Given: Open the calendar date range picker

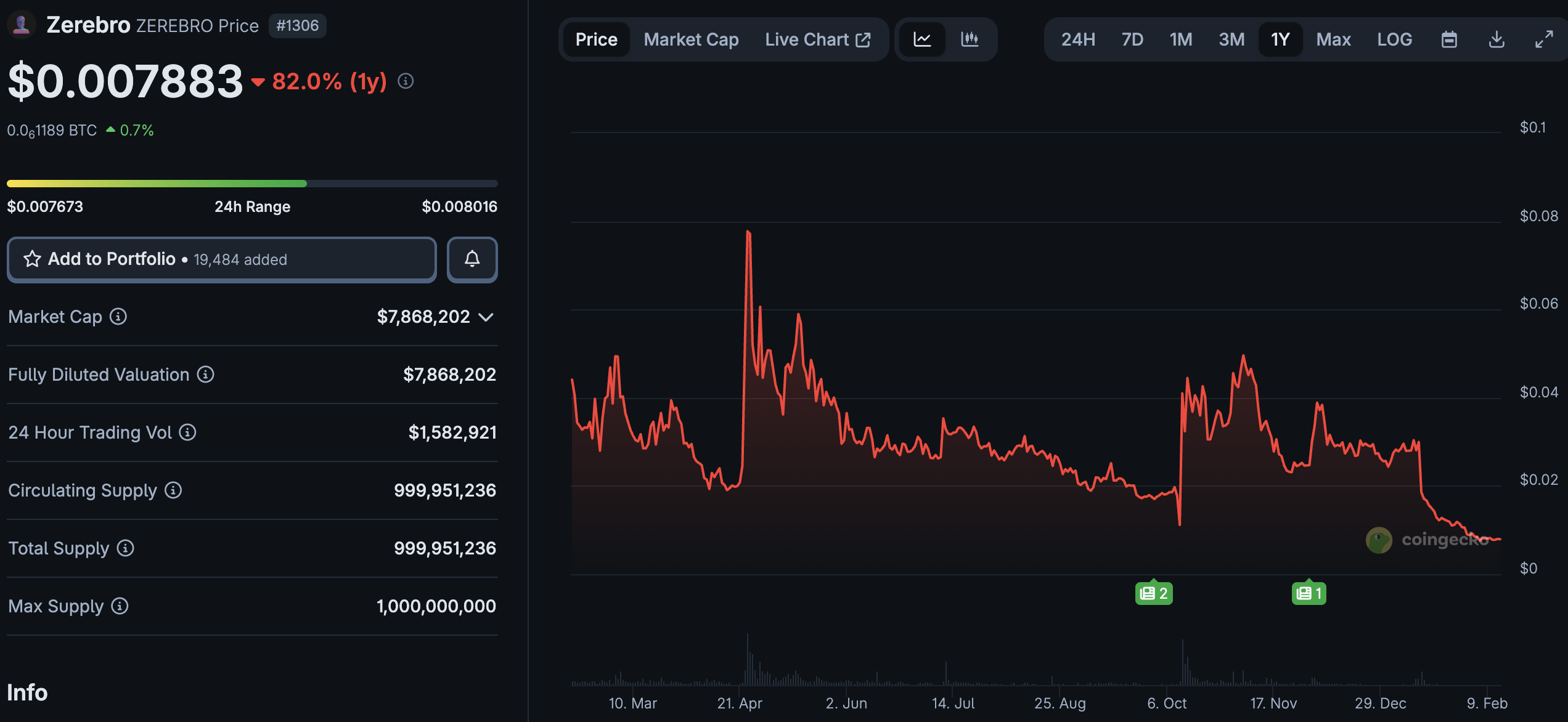Looking at the screenshot, I should click(x=1449, y=39).
